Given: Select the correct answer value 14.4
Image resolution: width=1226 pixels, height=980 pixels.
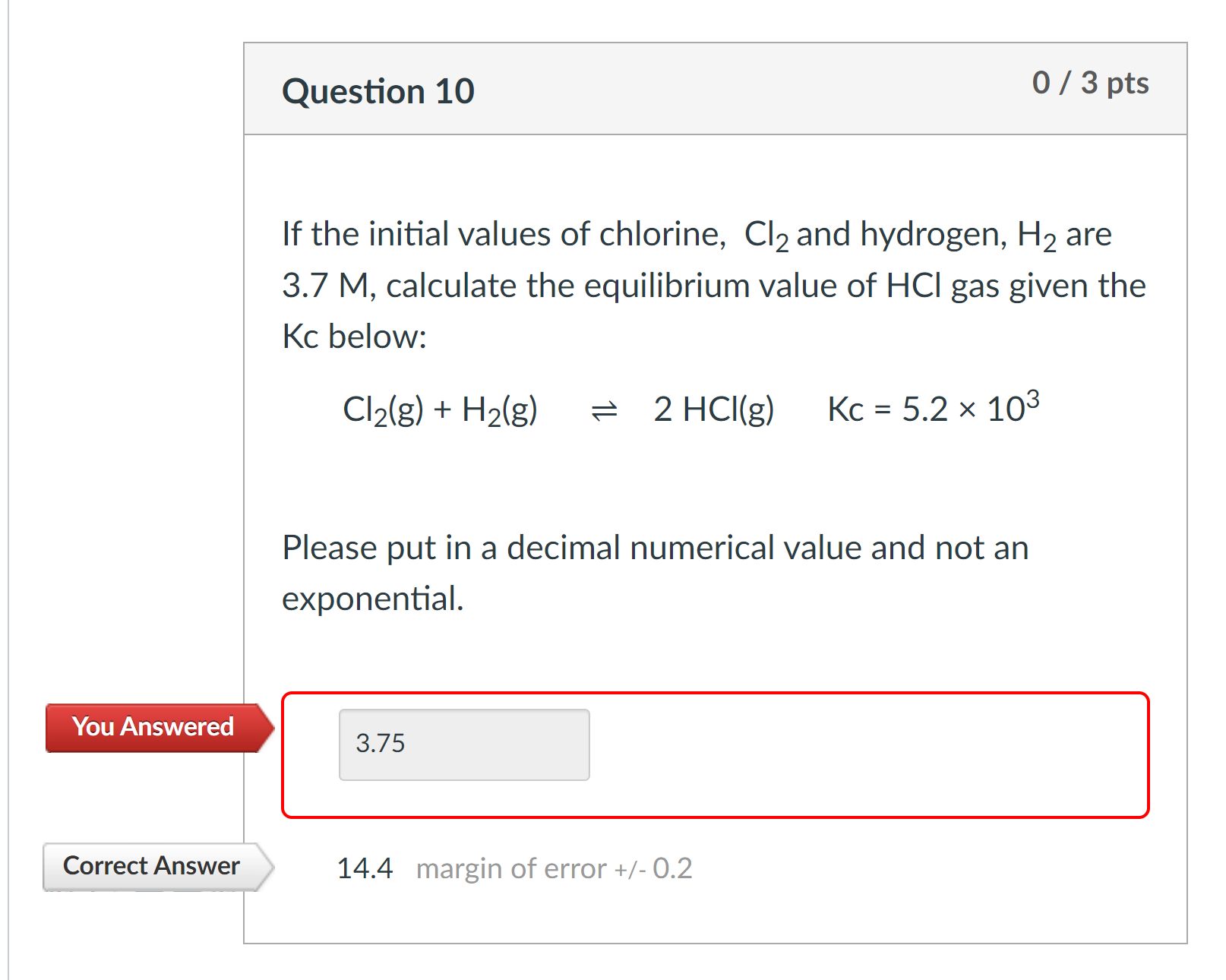Looking at the screenshot, I should [365, 868].
